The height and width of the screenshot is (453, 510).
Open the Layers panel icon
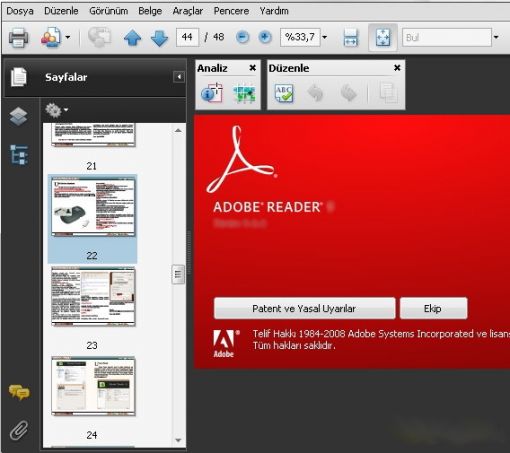coord(19,117)
